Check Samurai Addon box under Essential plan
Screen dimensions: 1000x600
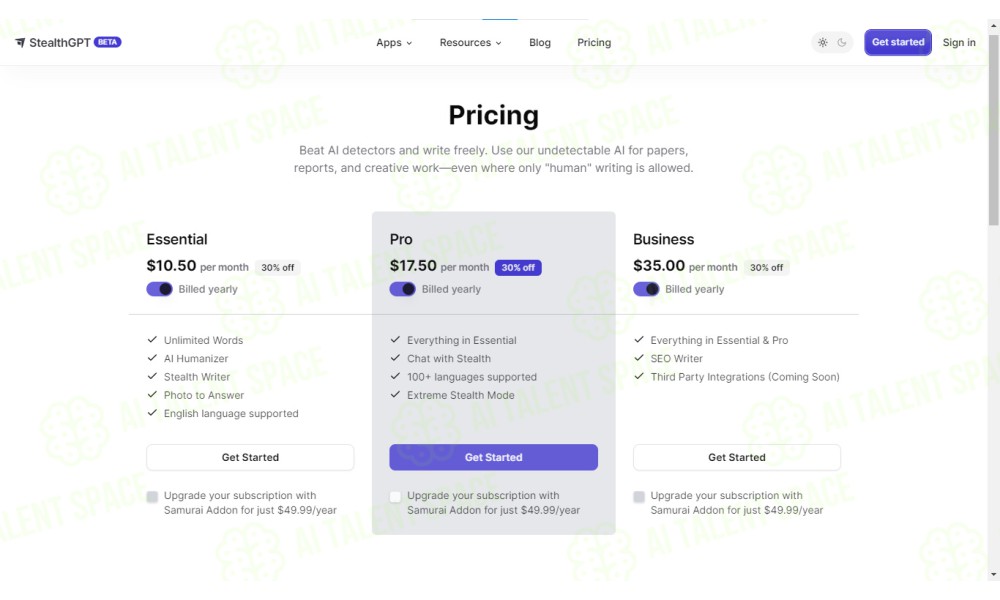(152, 496)
